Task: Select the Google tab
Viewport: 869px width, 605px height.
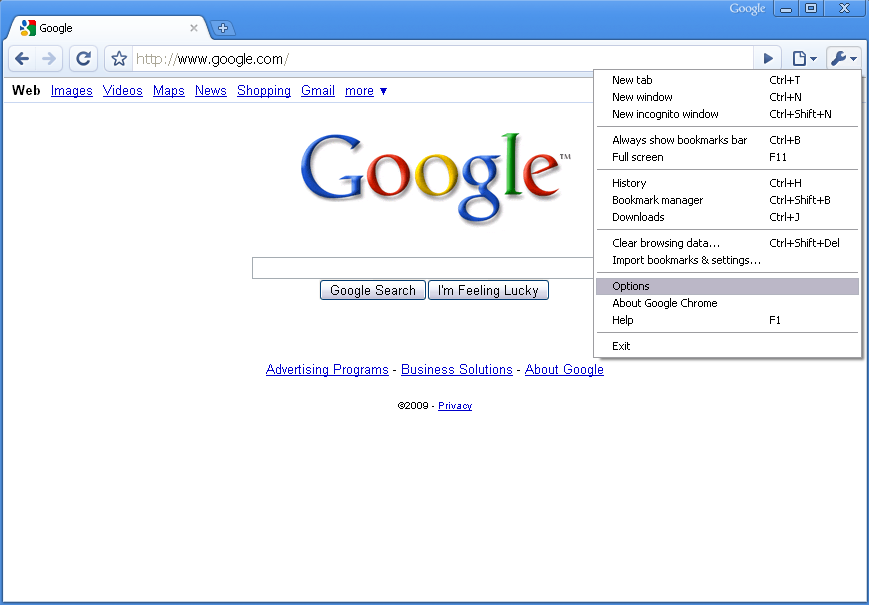Action: point(108,28)
